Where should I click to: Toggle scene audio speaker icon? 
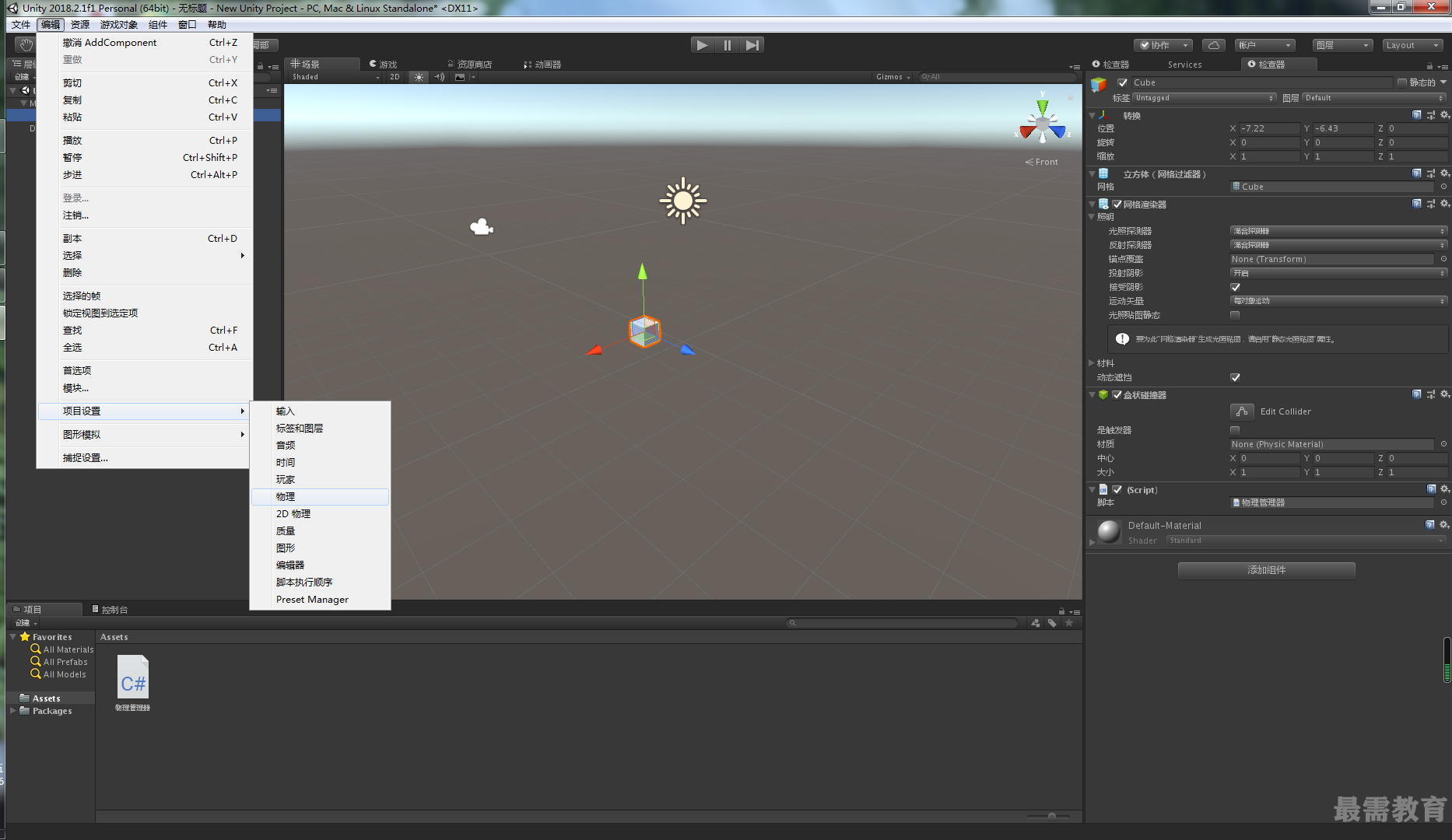(x=439, y=77)
